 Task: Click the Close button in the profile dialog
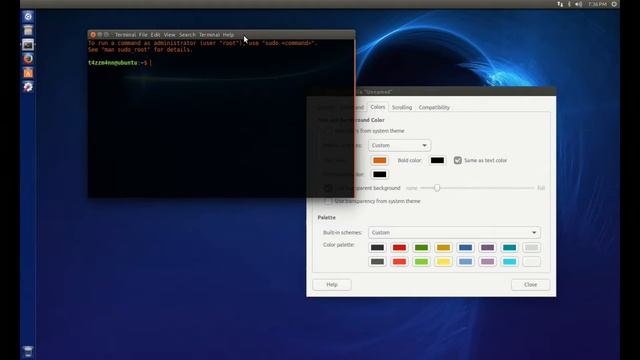(531, 285)
